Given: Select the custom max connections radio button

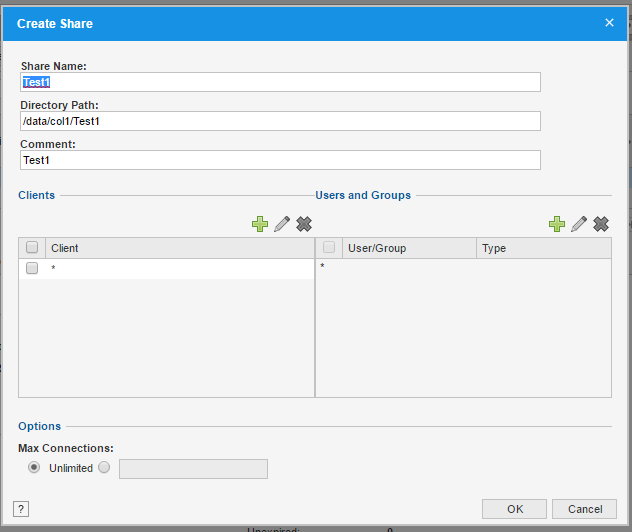Looking at the screenshot, I should (x=104, y=468).
